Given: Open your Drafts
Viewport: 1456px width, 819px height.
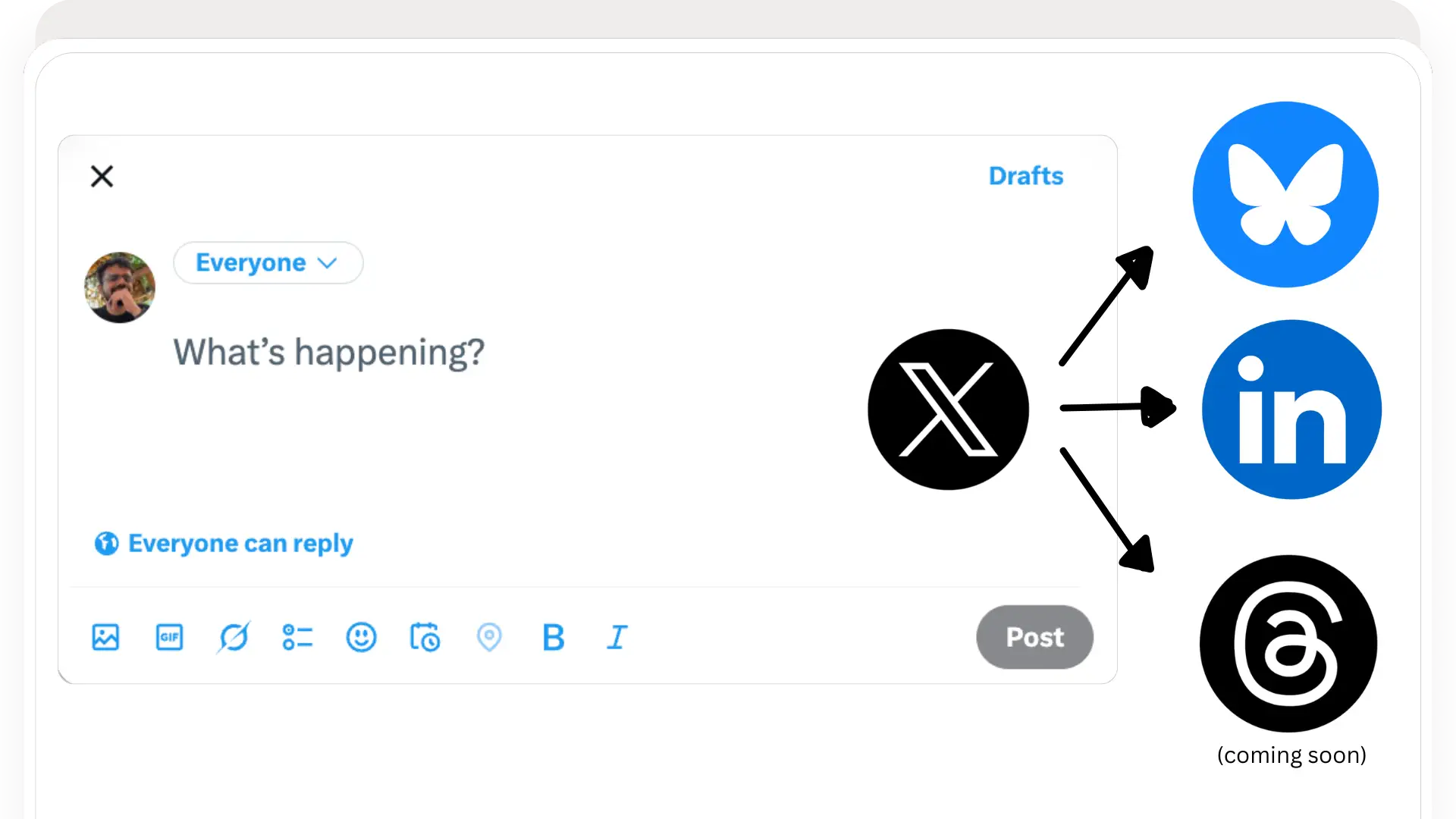Looking at the screenshot, I should tap(1025, 175).
